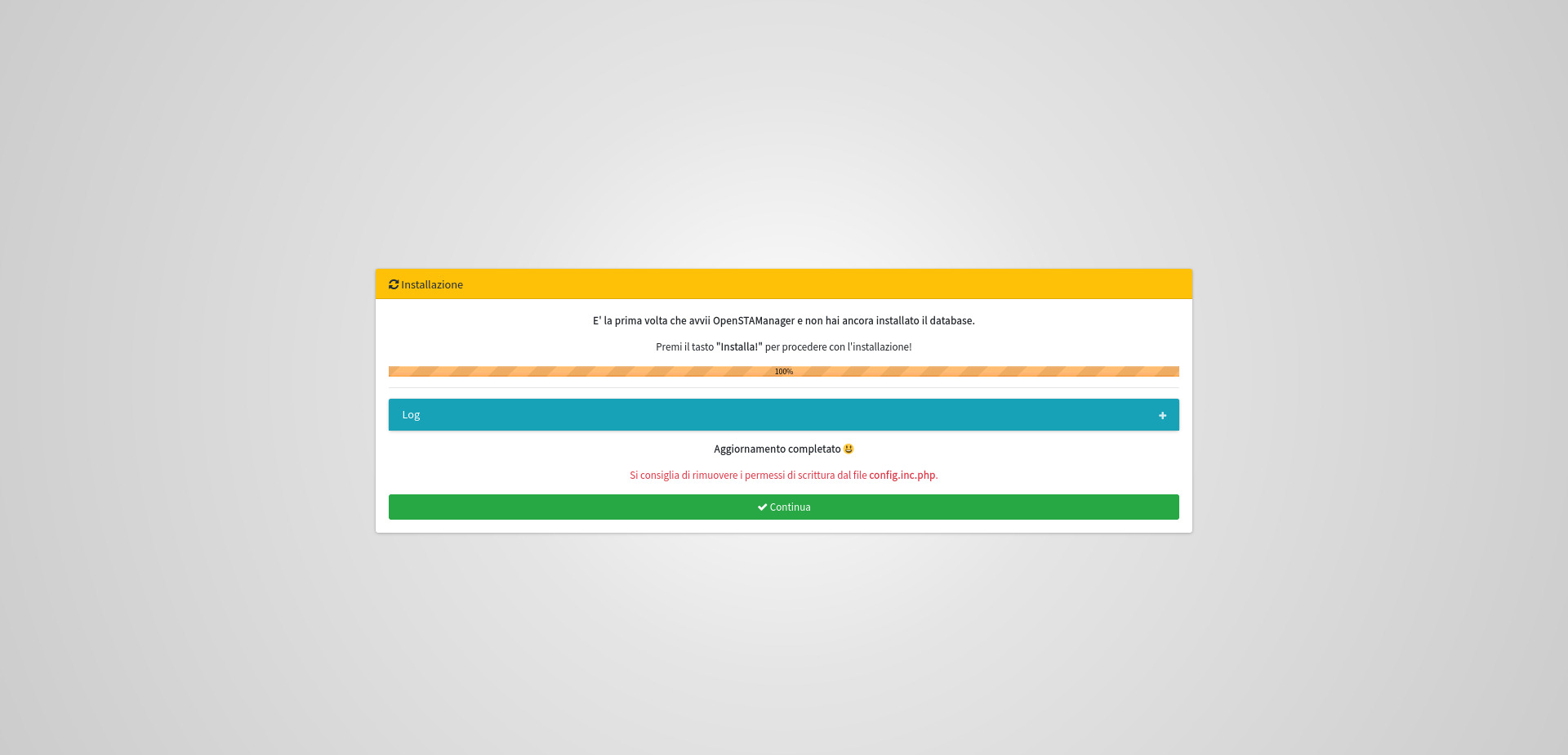Viewport: 1568px width, 755px height.
Task: Click the green Continua button
Action: pos(784,507)
